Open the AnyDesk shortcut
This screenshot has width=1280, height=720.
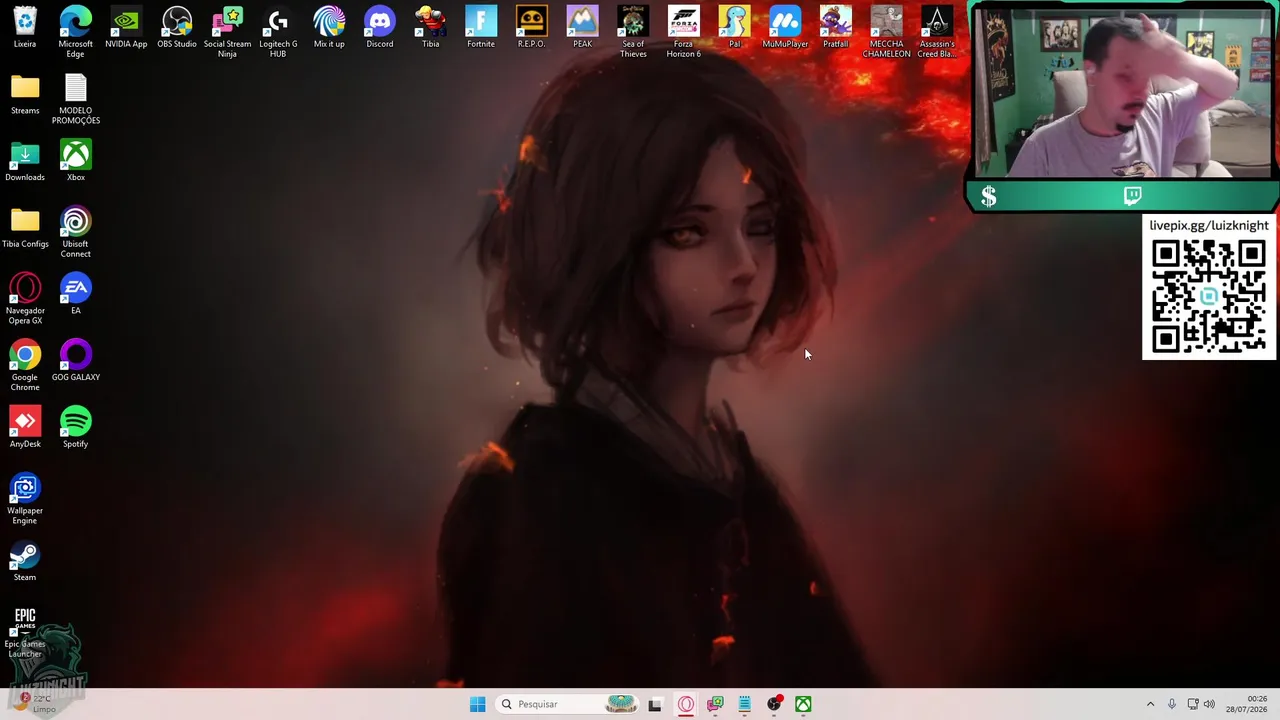point(25,427)
